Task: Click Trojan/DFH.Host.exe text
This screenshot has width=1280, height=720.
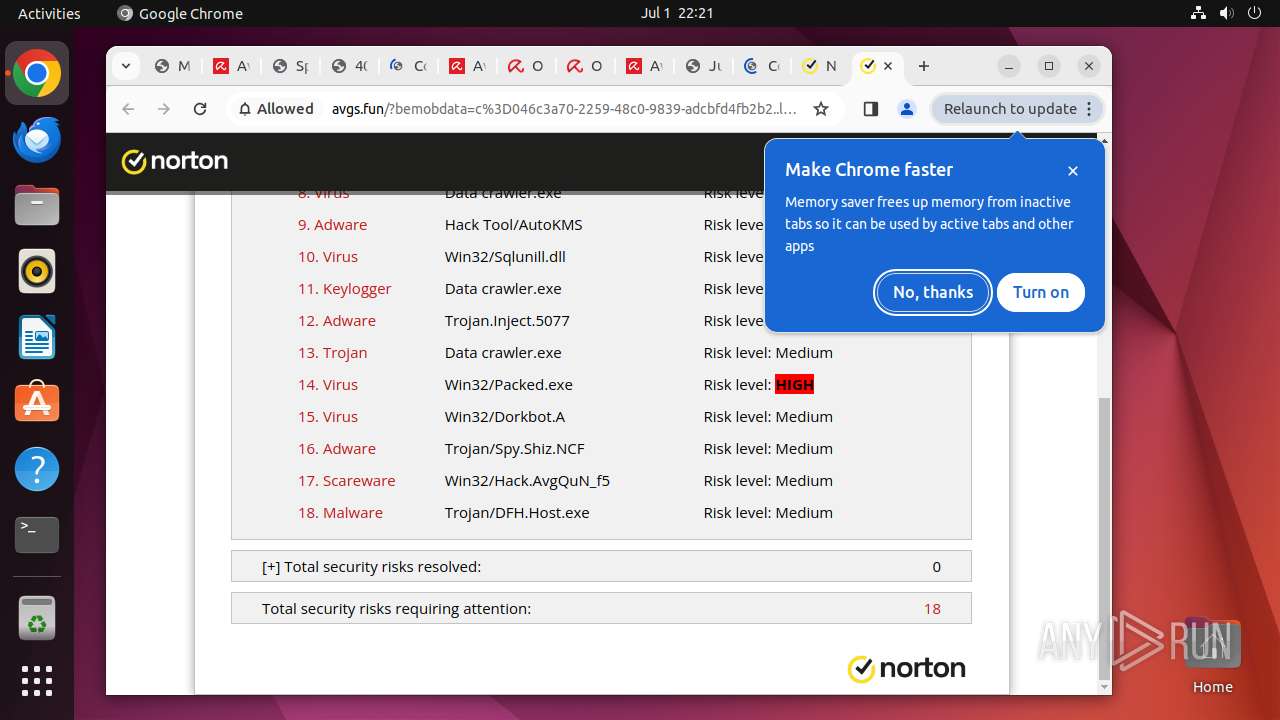Action: pyautogui.click(x=517, y=512)
